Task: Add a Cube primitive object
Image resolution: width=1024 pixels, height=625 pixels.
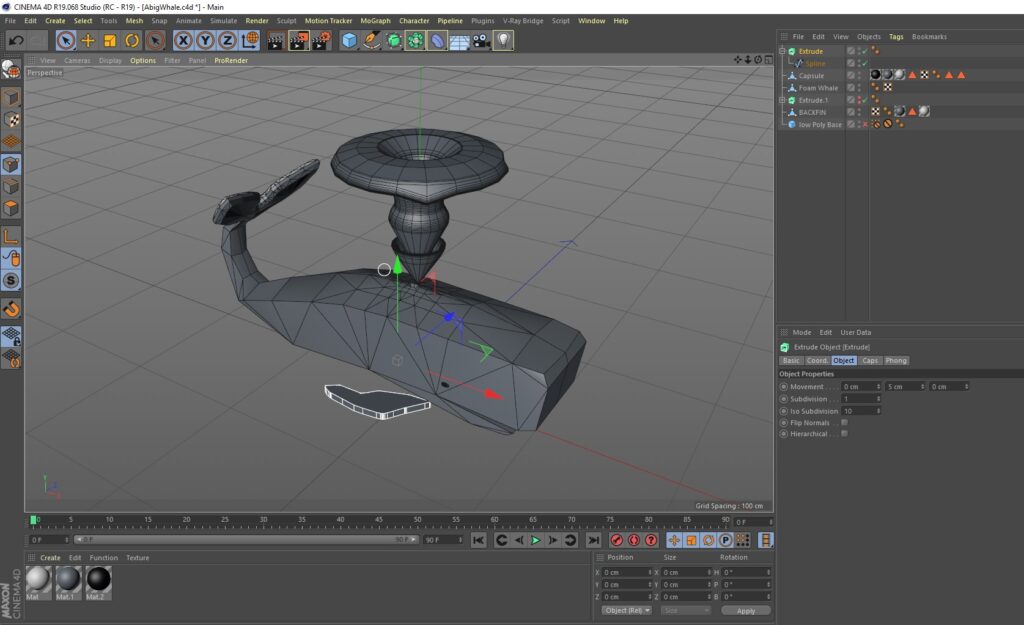Action: (x=349, y=40)
